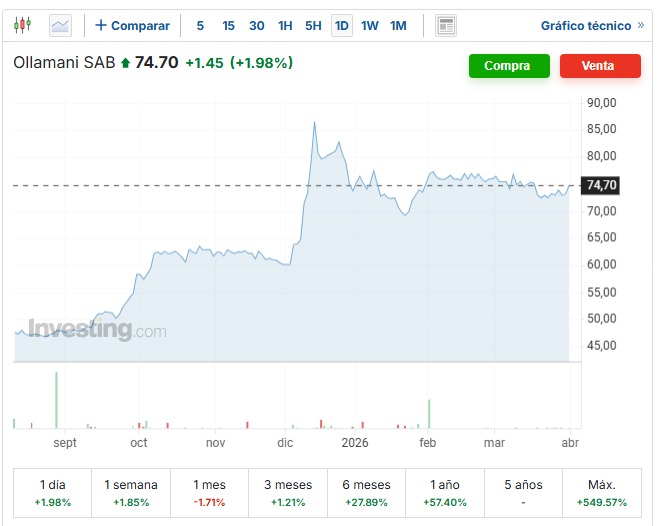Click the green up arrow by price
The height and width of the screenshot is (526, 665).
[125, 63]
